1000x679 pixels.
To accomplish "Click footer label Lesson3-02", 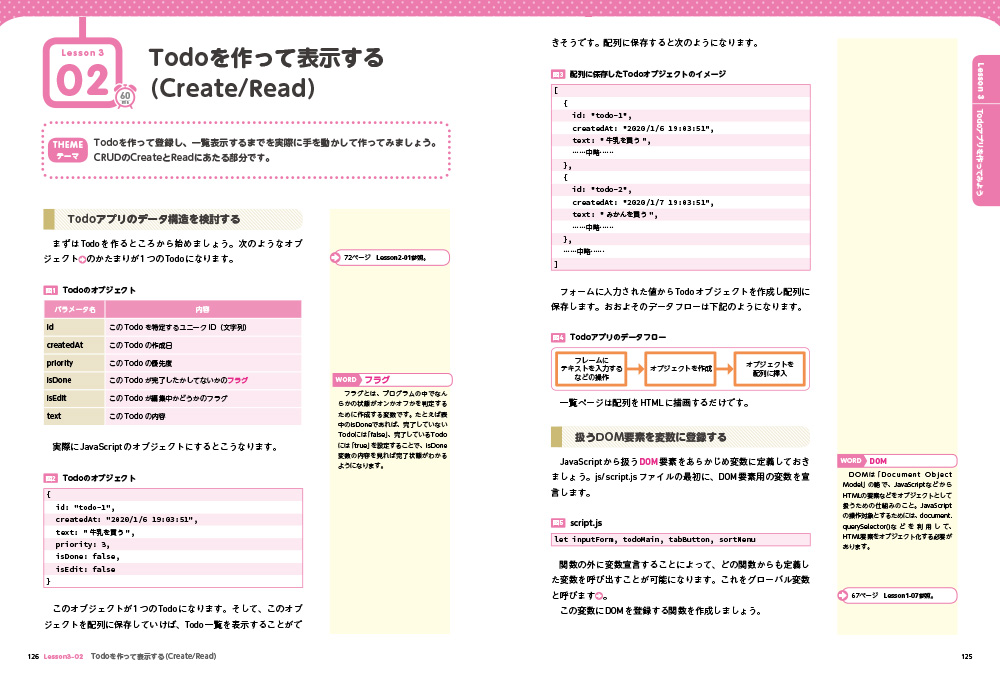I will [63, 656].
